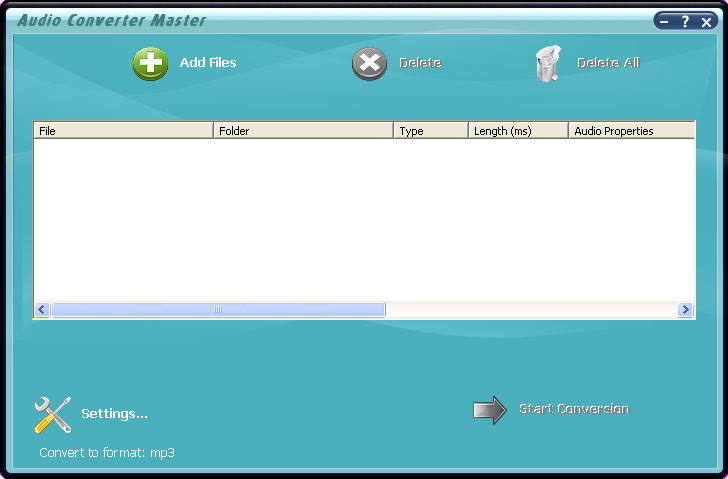Screen dimensions: 728x479
Task: Click the trash can Delete All icon
Action: pyautogui.click(x=548, y=64)
